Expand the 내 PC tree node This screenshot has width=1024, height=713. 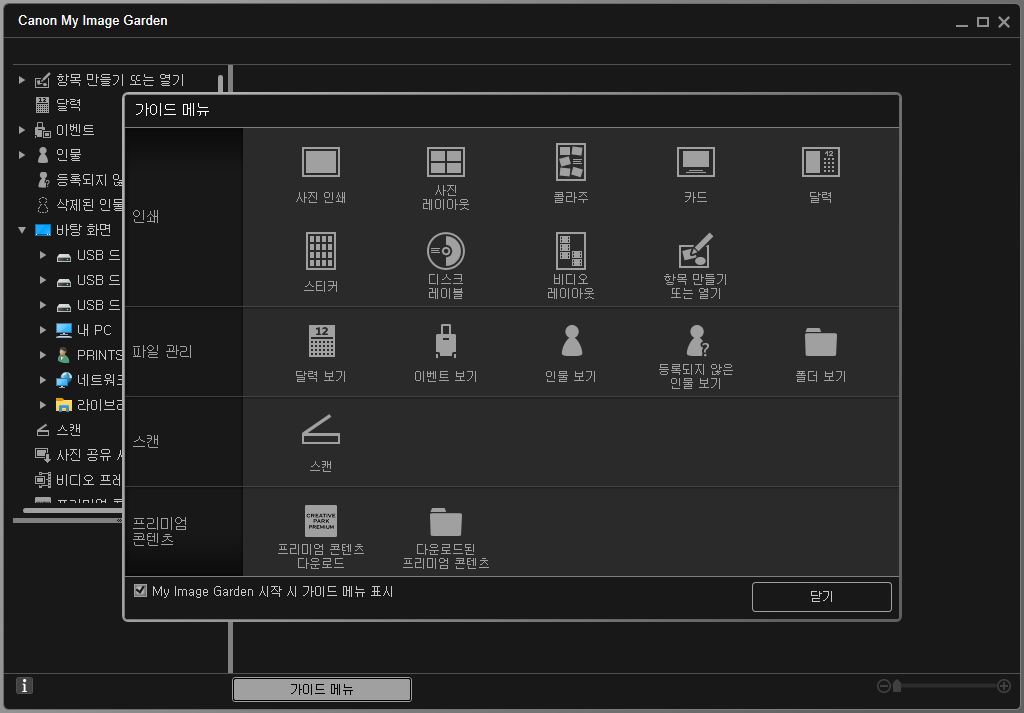(42, 330)
